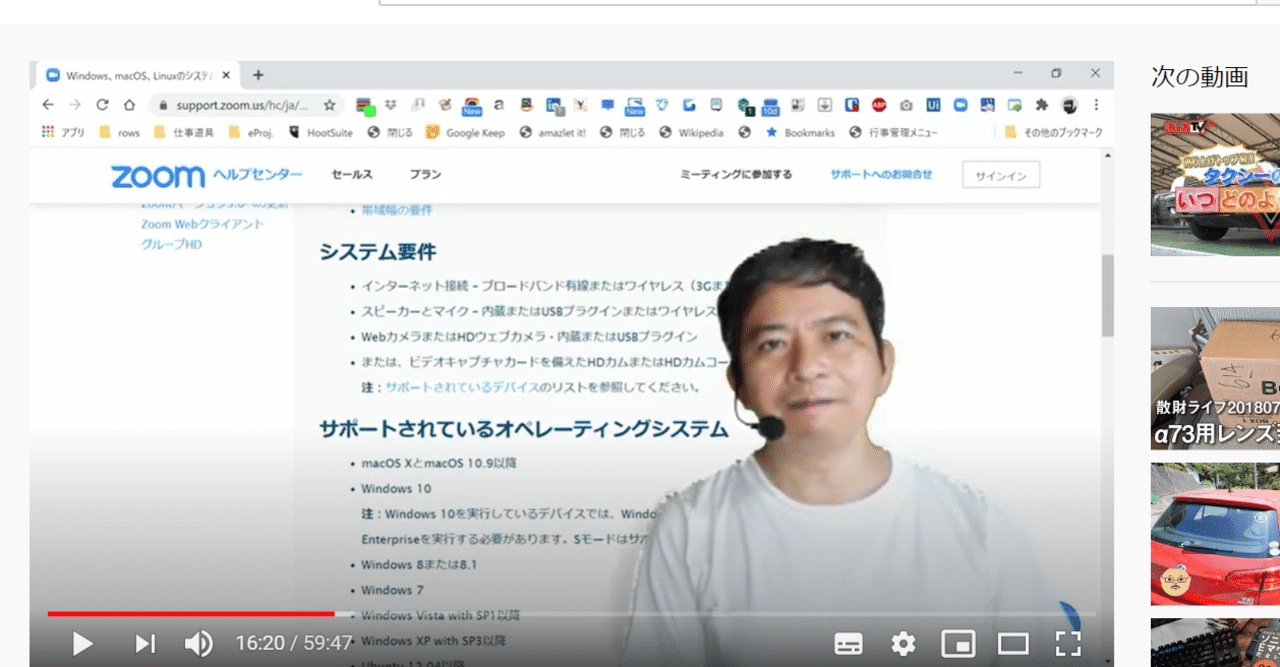
Task: Open the player settings gear
Action: click(904, 644)
